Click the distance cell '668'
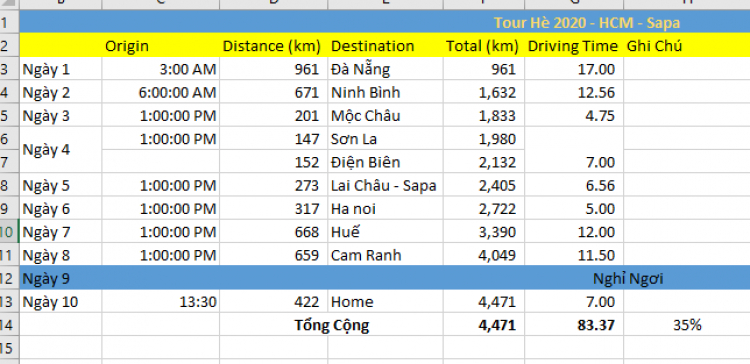 point(274,232)
